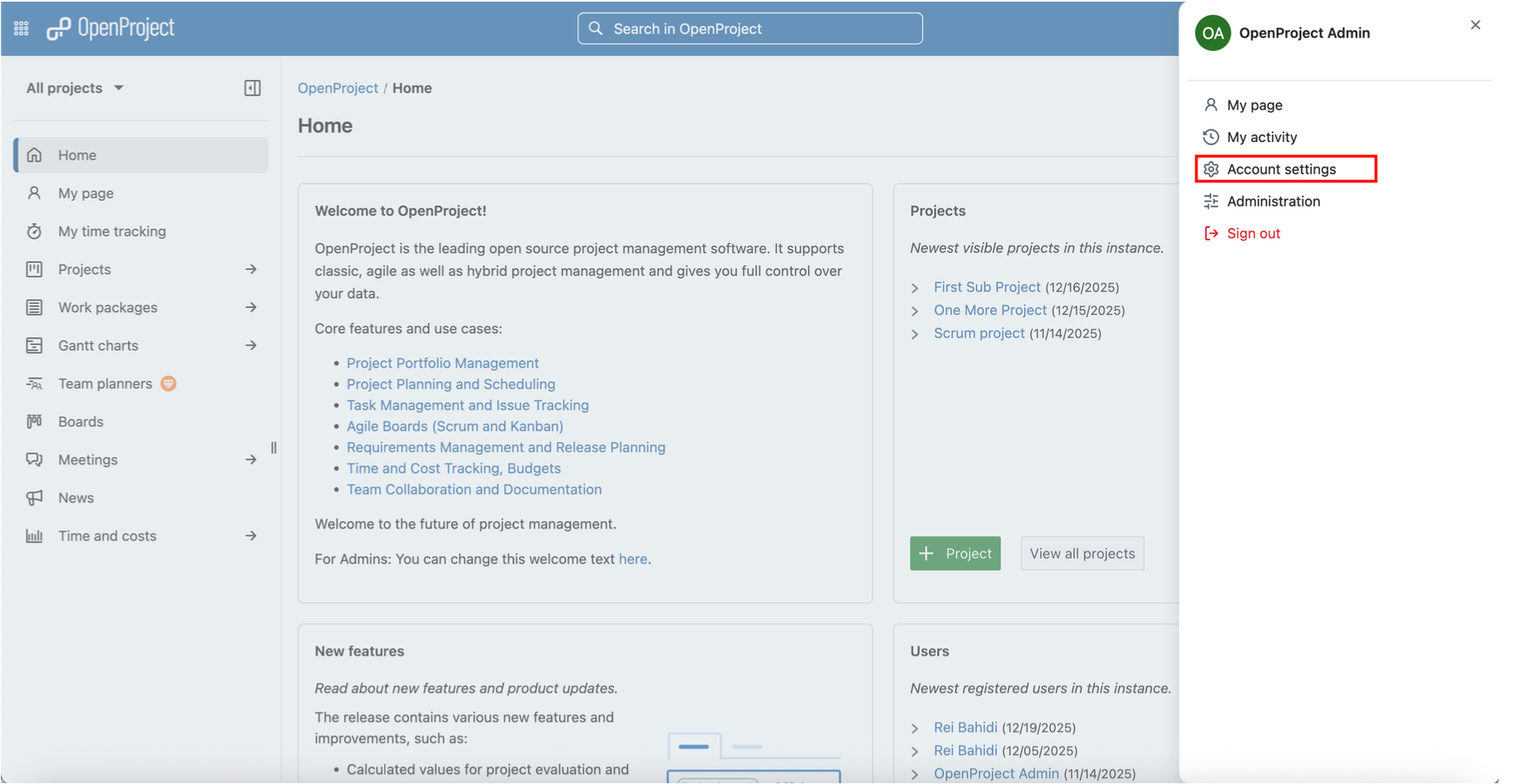Click View all projects button
This screenshot has height=784, width=1527.
[1083, 554]
